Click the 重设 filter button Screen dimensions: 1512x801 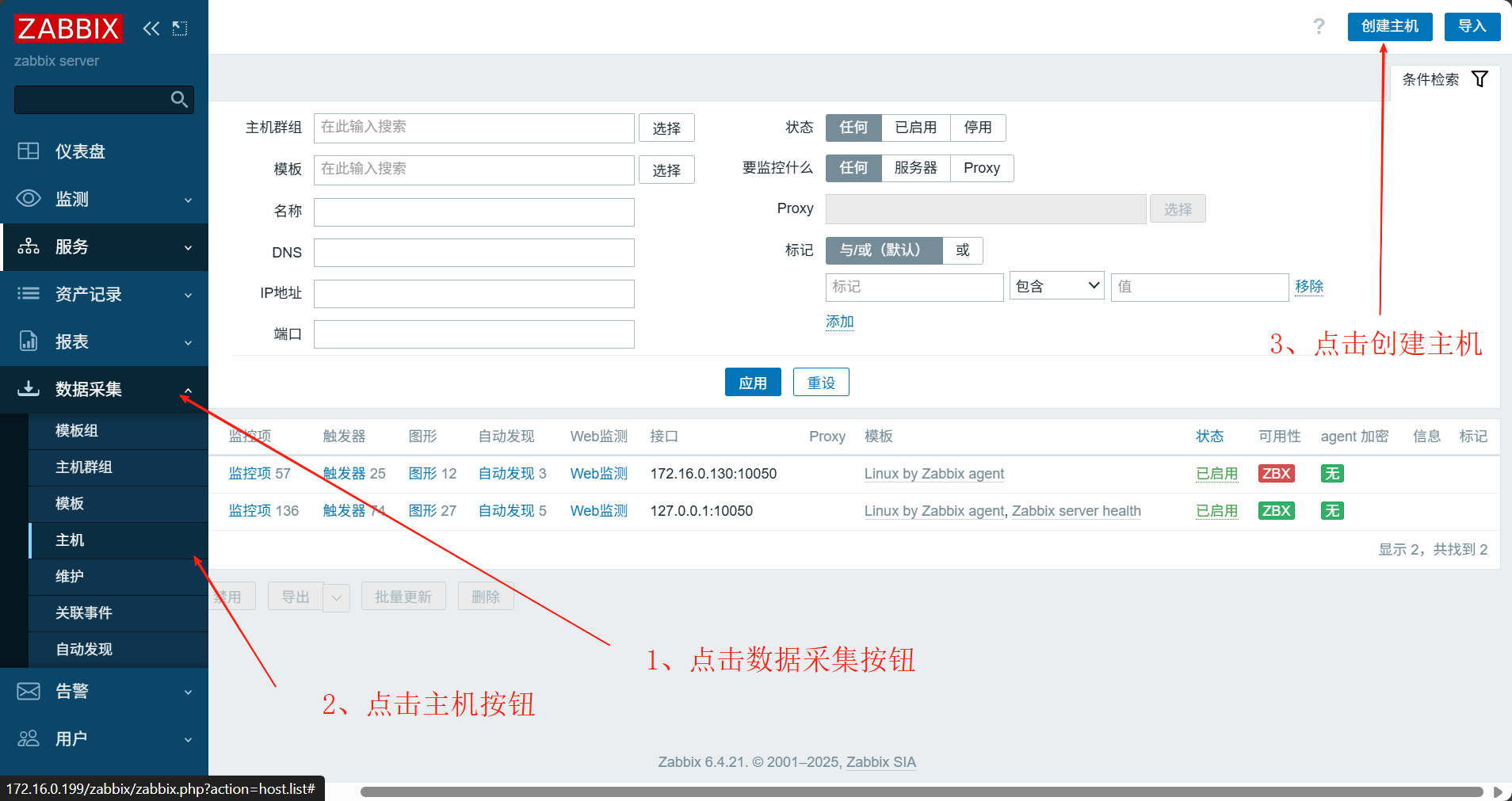tap(821, 382)
